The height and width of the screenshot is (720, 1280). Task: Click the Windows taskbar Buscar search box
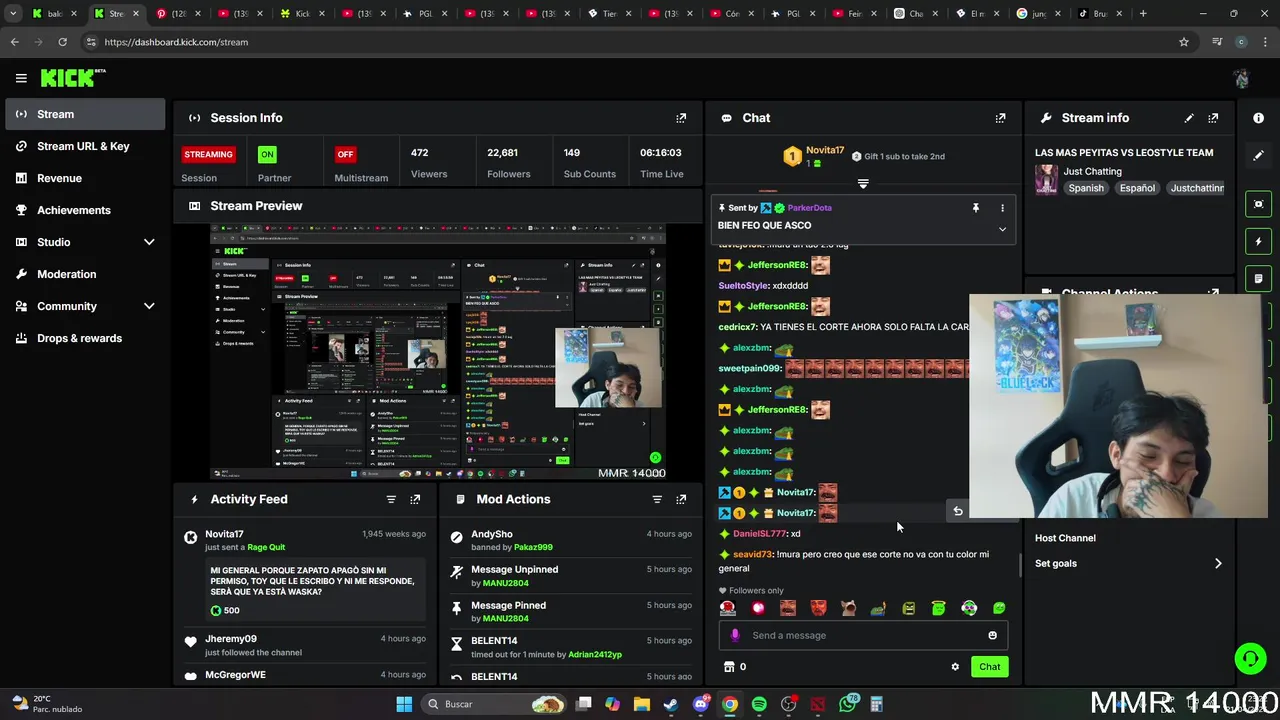point(496,704)
